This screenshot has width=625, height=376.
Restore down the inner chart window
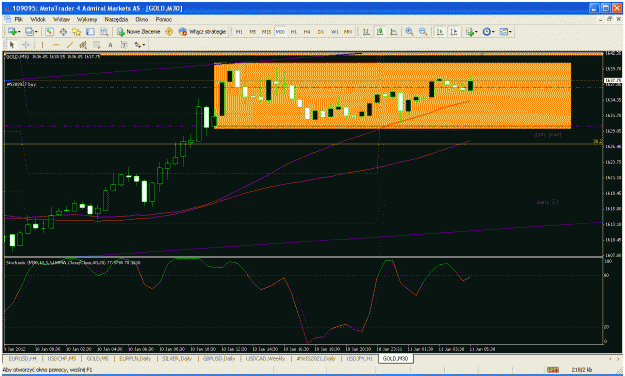coord(609,19)
